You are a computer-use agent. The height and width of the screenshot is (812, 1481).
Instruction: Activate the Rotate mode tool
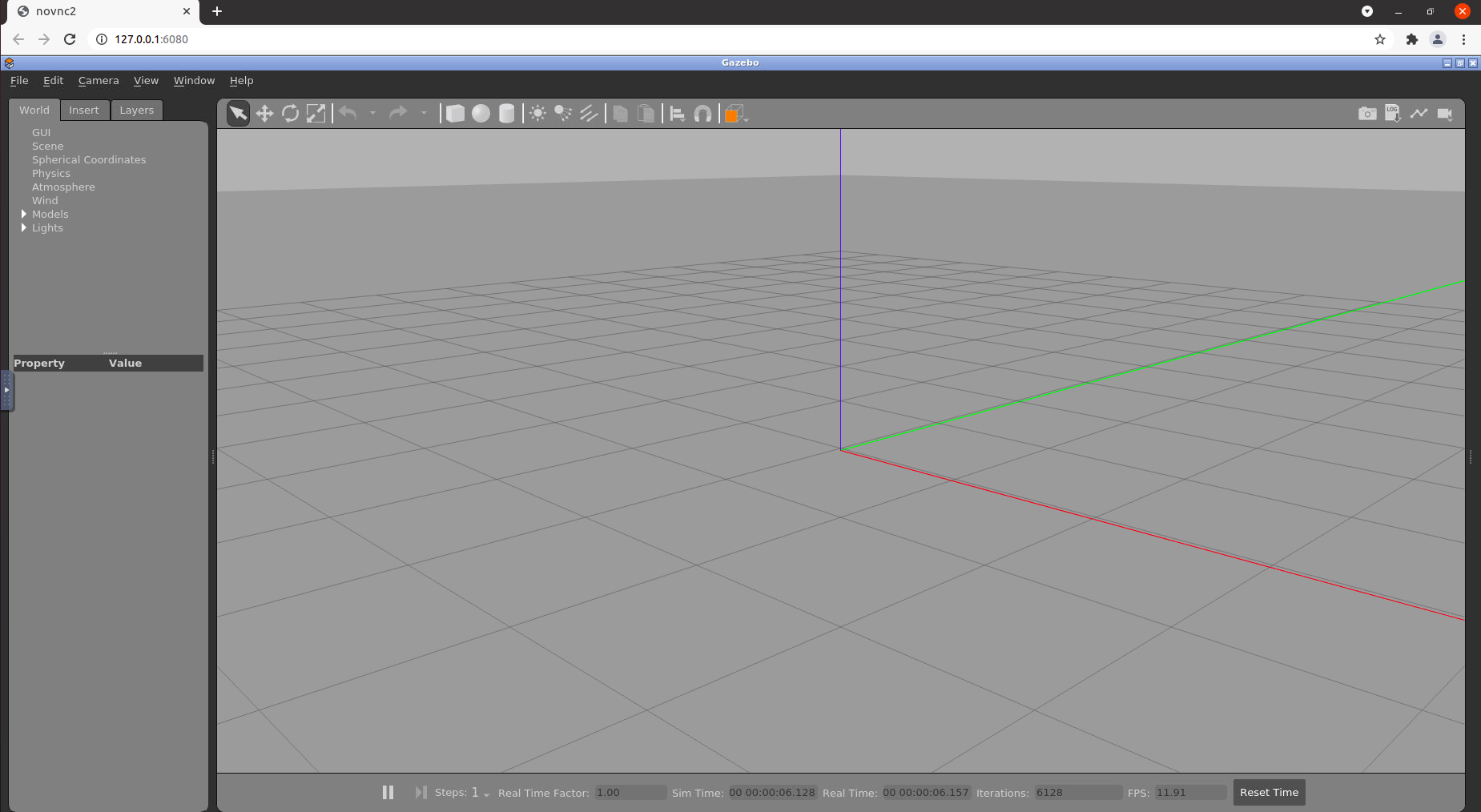click(x=290, y=114)
